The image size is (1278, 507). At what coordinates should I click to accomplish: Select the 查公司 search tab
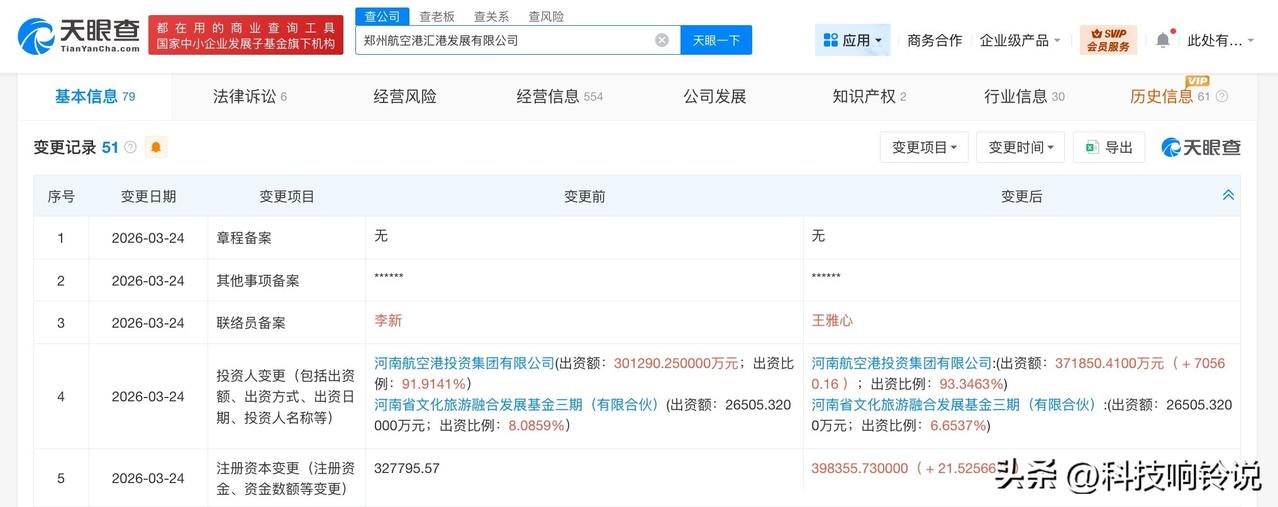(381, 16)
